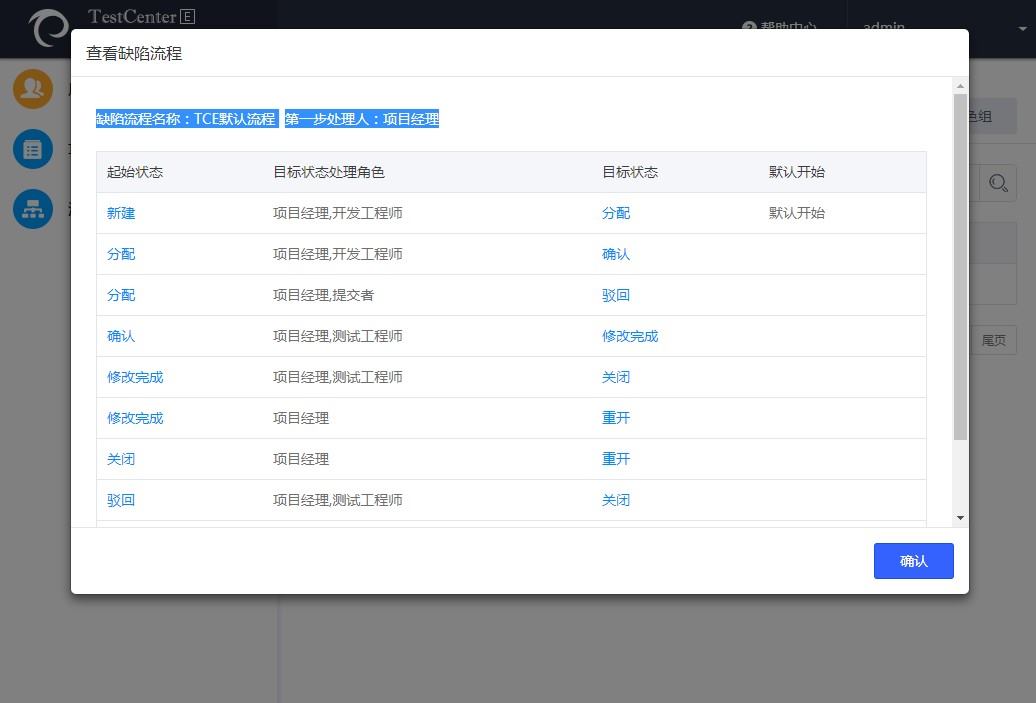The height and width of the screenshot is (703, 1036).
Task: Click the 驳回 target status link
Action: pyautogui.click(x=617, y=294)
